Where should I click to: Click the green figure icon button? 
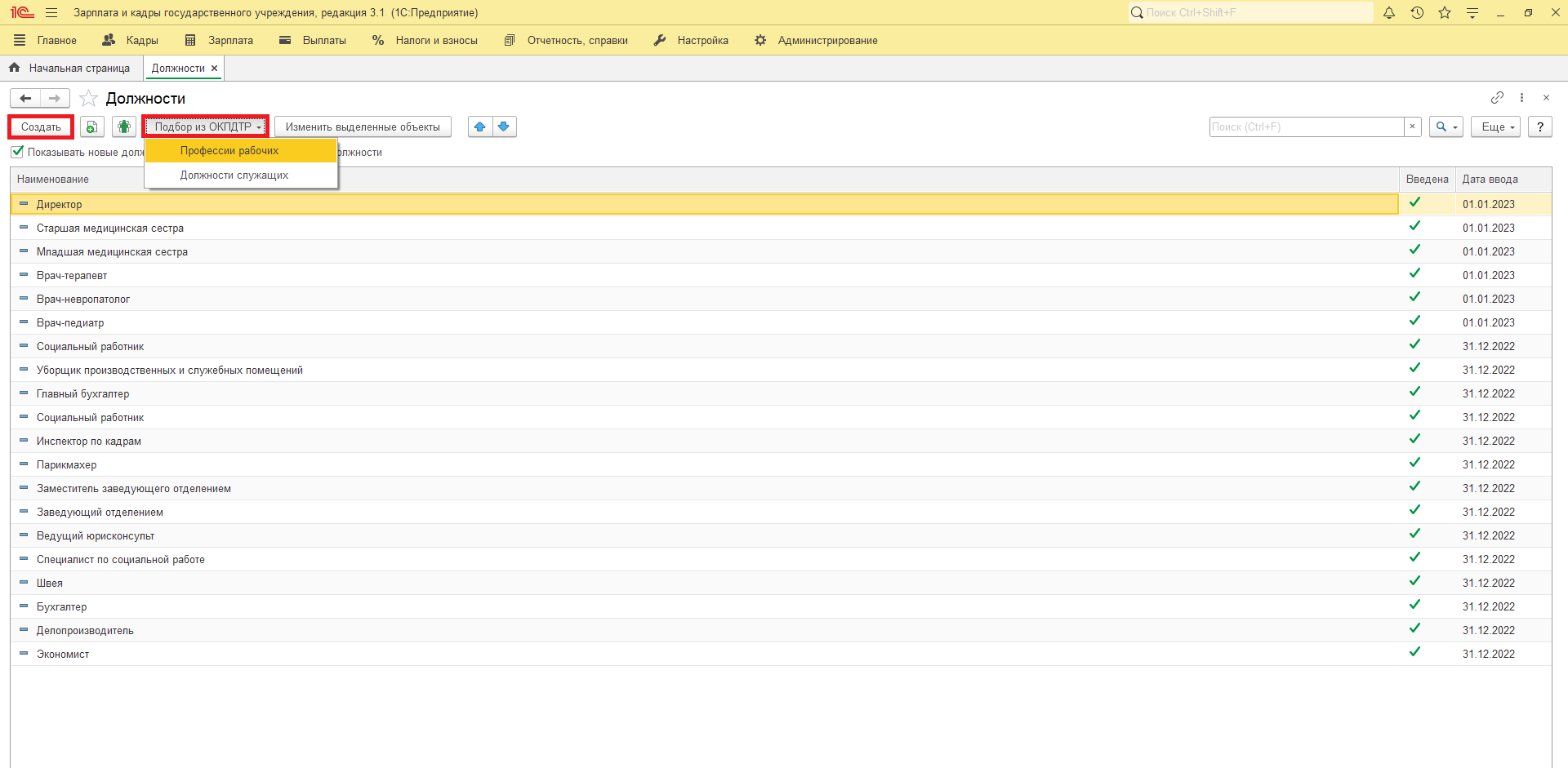[x=124, y=127]
